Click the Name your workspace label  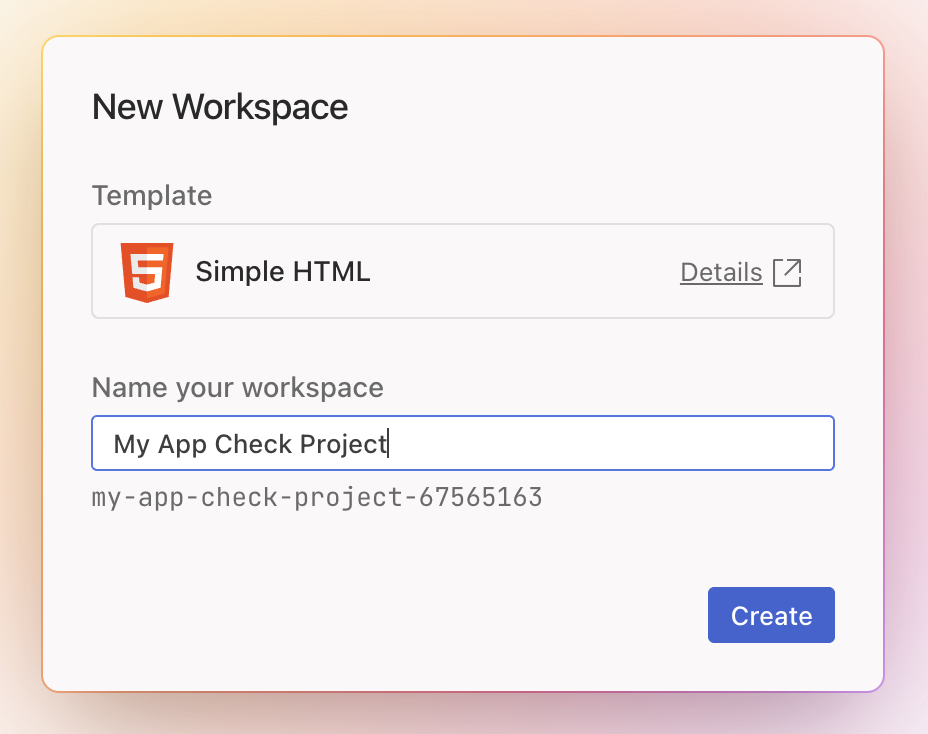click(237, 388)
